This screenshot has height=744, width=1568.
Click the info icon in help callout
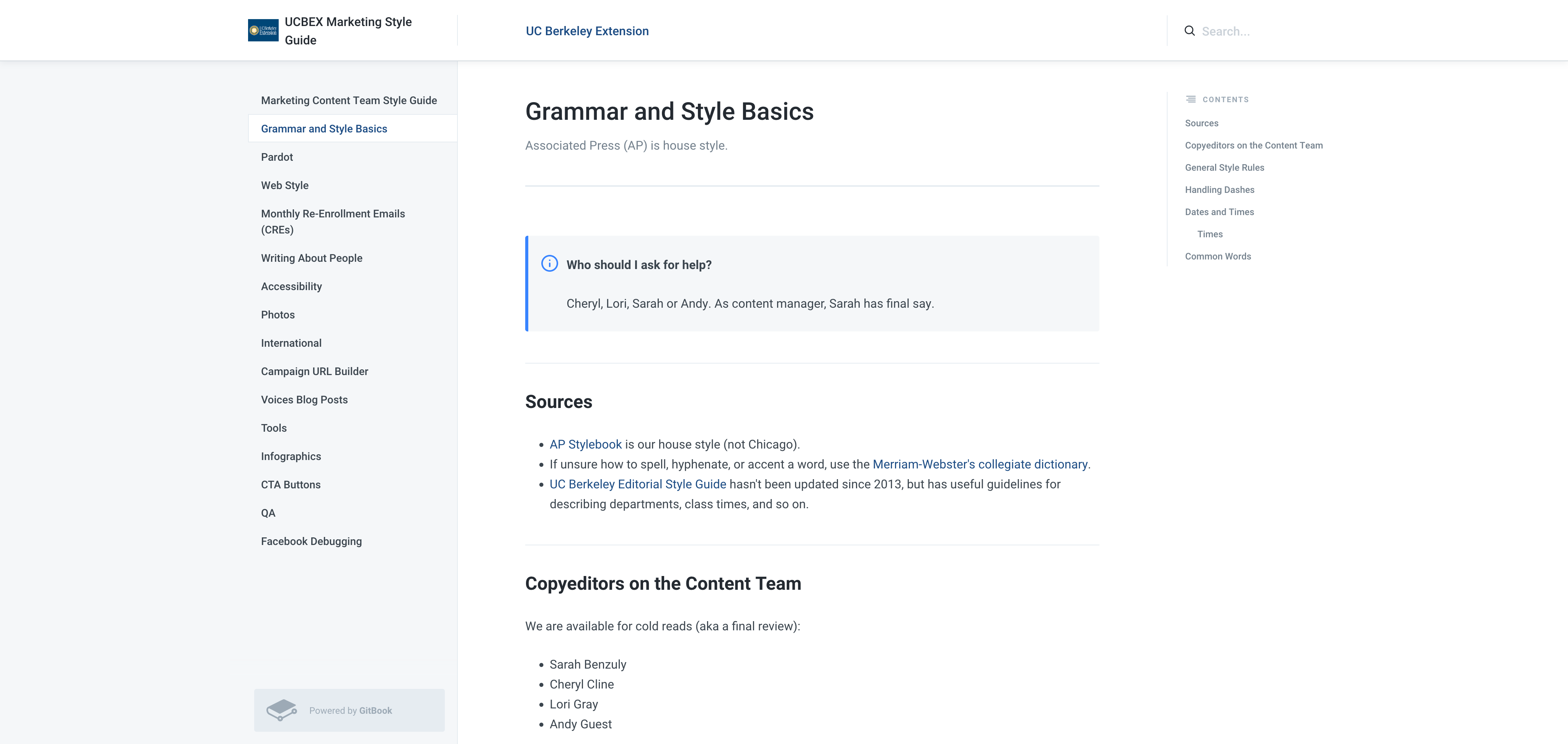(549, 263)
